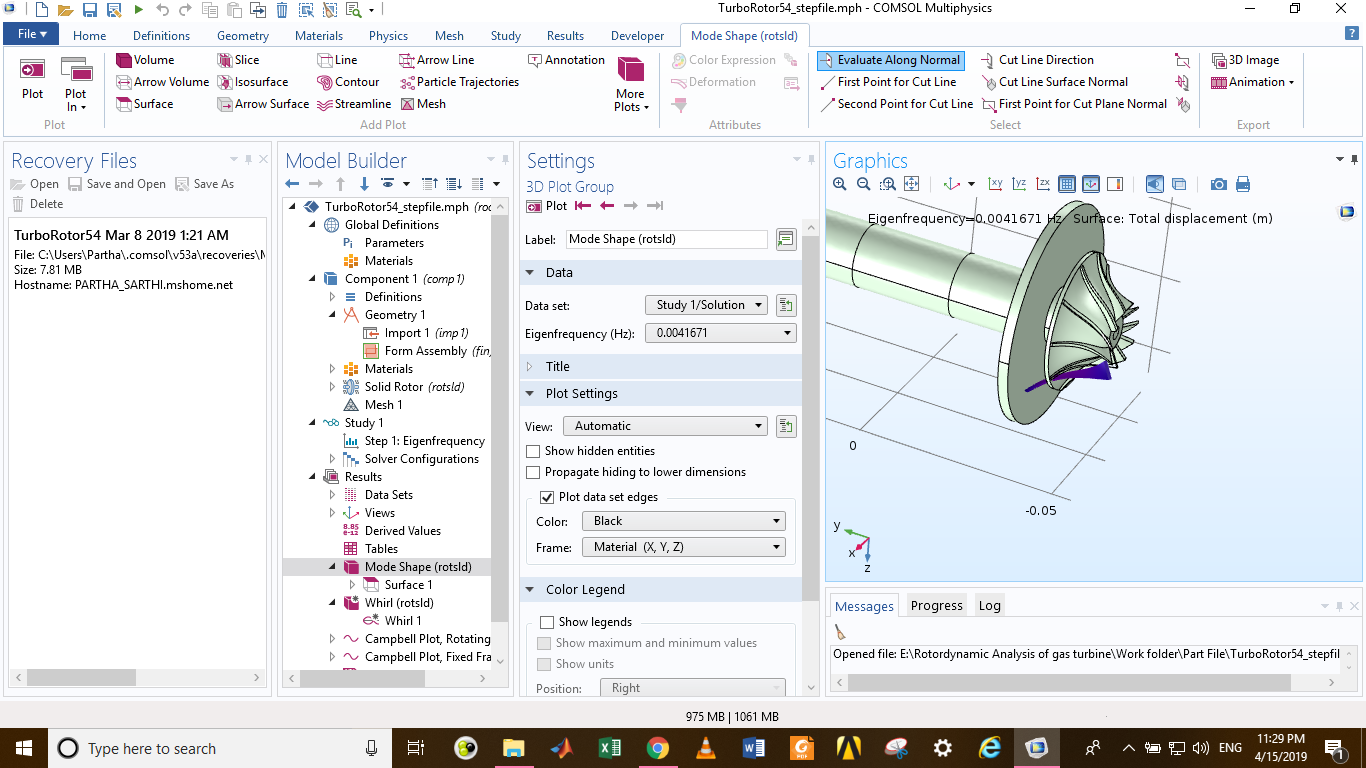Expand the Title section
Image resolution: width=1366 pixels, height=768 pixels.
[557, 367]
